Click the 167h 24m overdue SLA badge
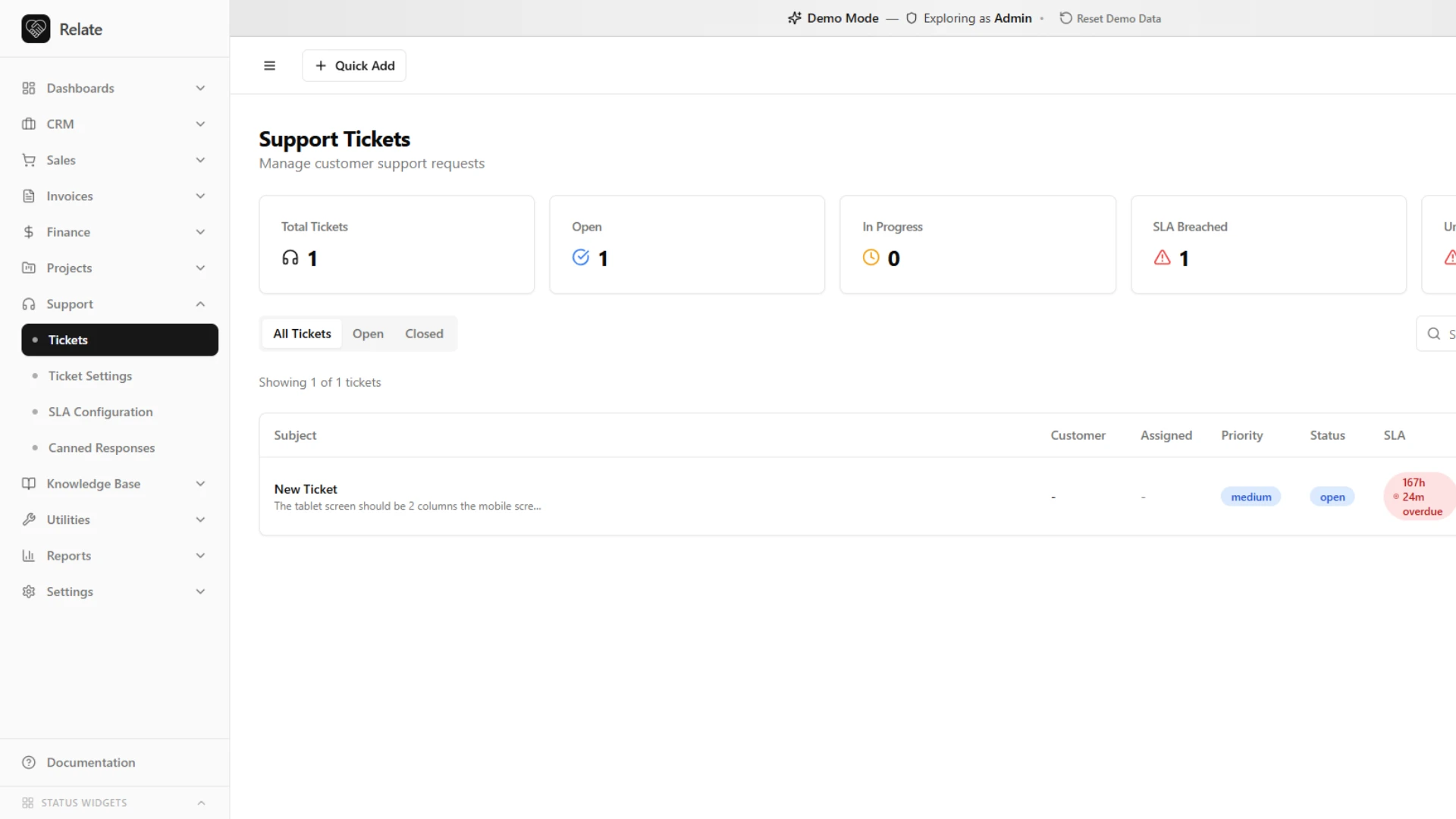Screen dimensions: 1456x819 [x=1420, y=497]
